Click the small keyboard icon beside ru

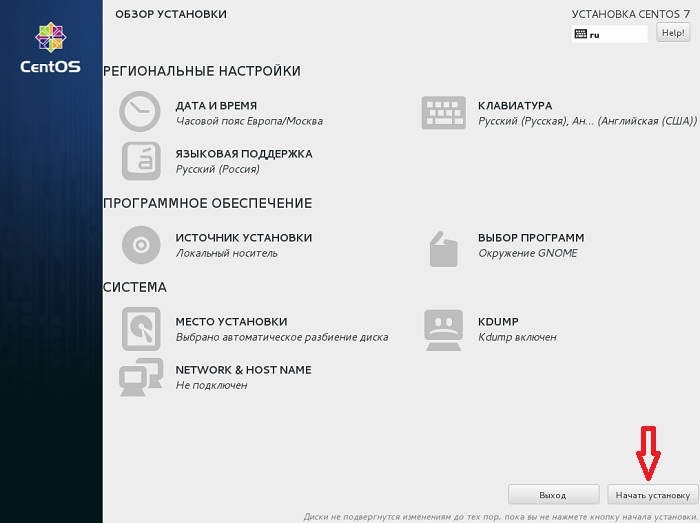point(580,34)
